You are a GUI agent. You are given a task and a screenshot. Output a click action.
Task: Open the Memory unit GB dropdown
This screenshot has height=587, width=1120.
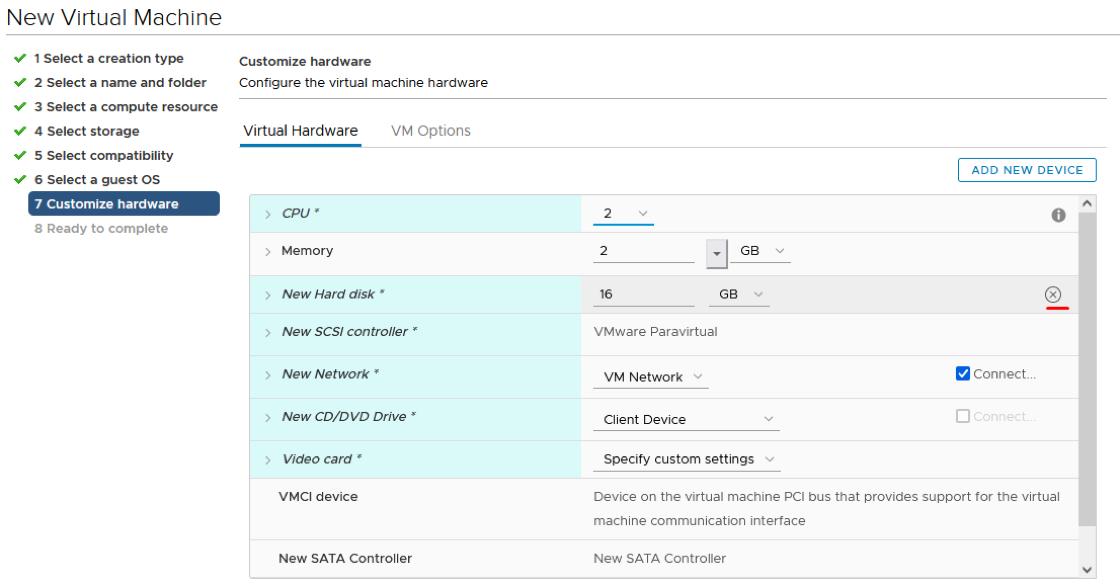760,251
